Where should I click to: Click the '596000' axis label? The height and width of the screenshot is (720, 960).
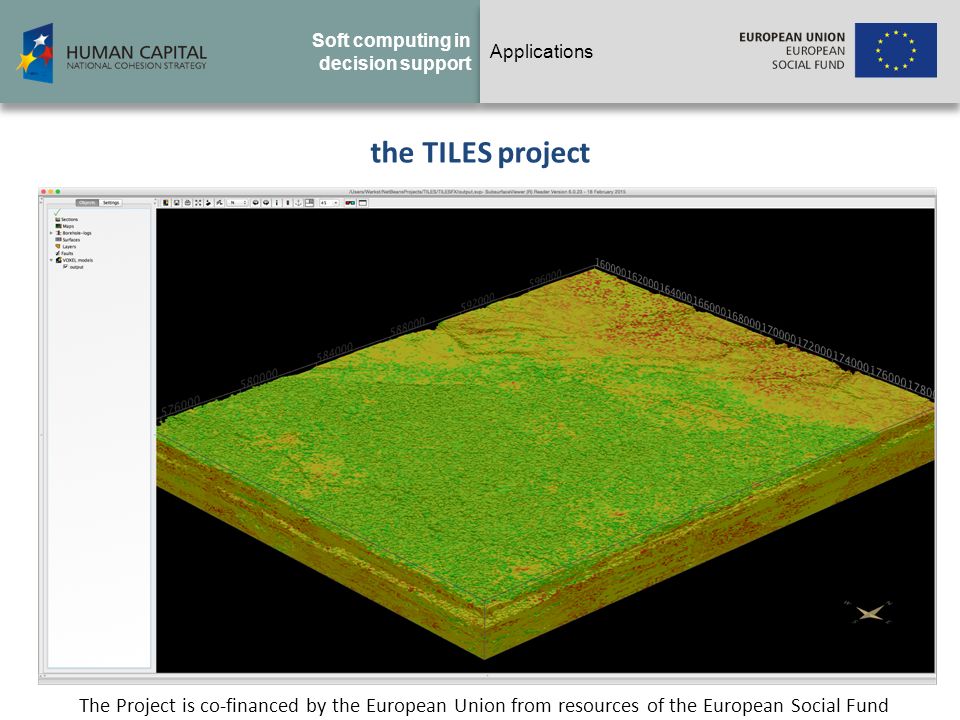coord(546,279)
